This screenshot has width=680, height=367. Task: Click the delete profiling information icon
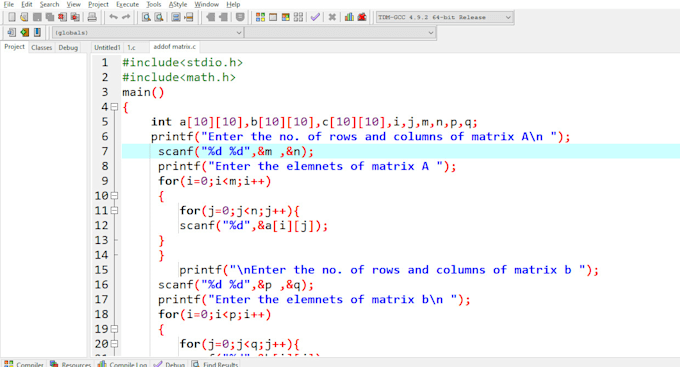click(362, 17)
